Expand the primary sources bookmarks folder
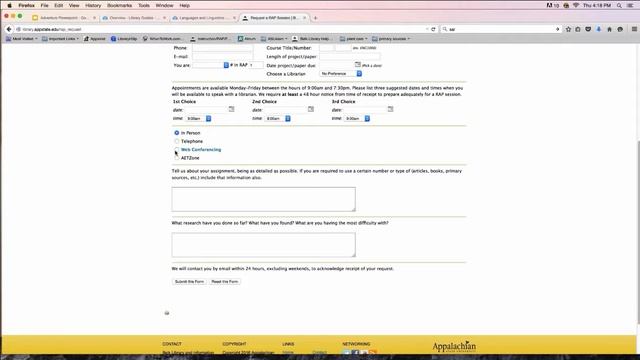This screenshot has height=360, width=640. pos(391,39)
